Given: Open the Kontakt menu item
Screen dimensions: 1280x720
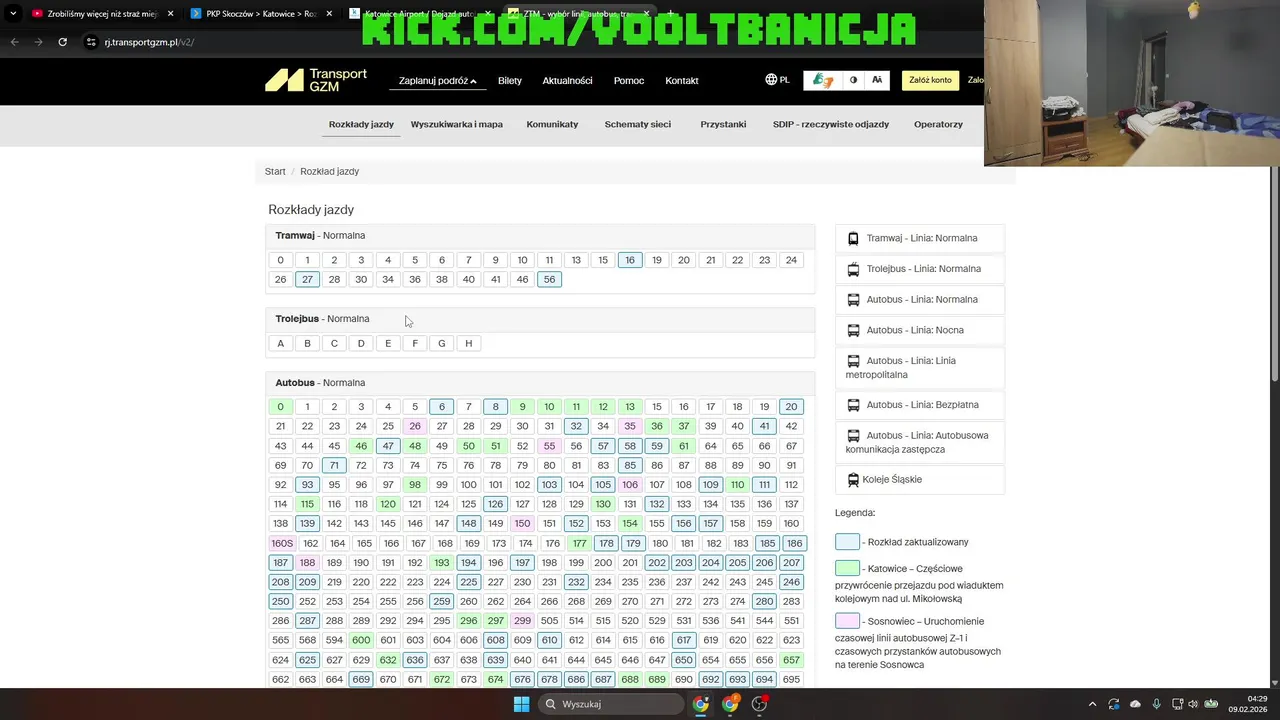Looking at the screenshot, I should 682,81.
